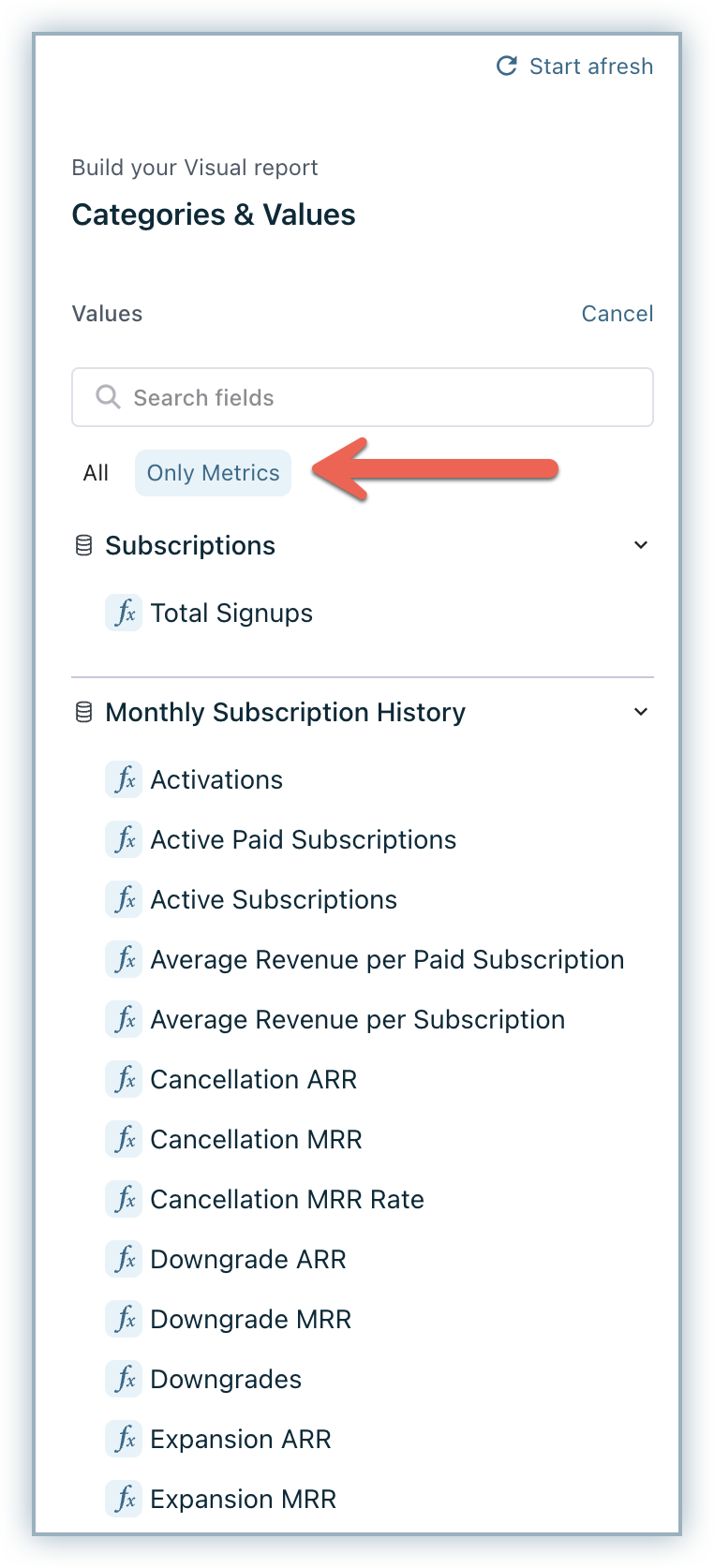Cancel the Values selection

coord(617,314)
